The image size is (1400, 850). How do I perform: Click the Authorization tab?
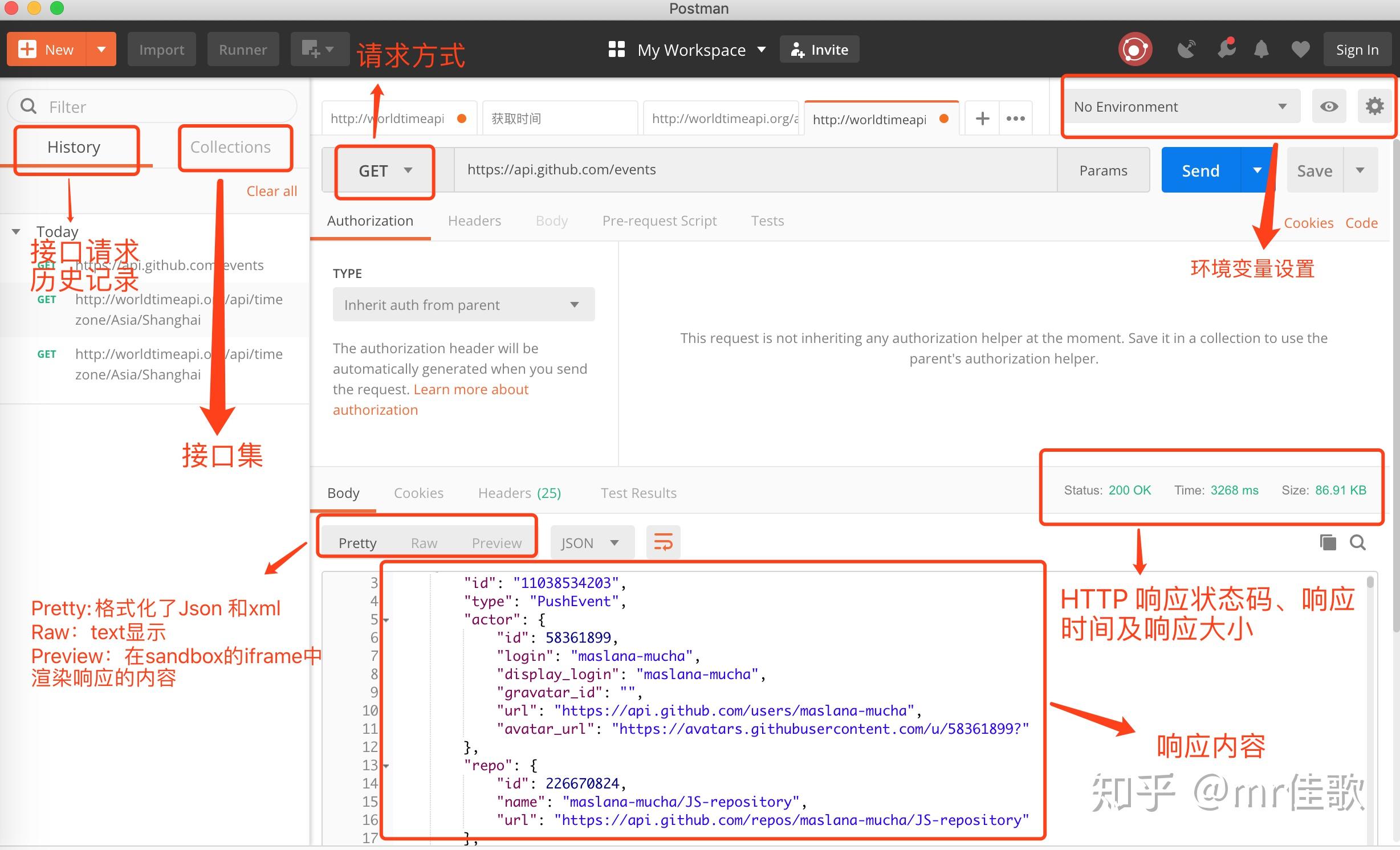pos(372,220)
